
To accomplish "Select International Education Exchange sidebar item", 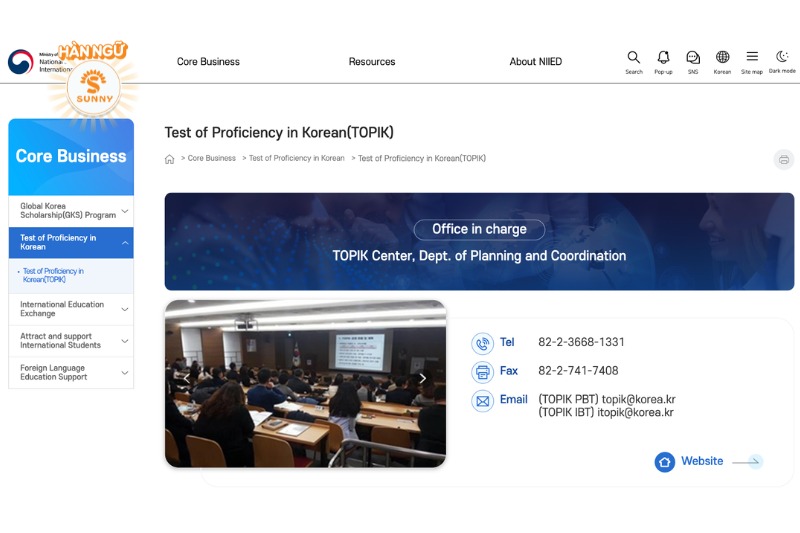I will [x=71, y=309].
